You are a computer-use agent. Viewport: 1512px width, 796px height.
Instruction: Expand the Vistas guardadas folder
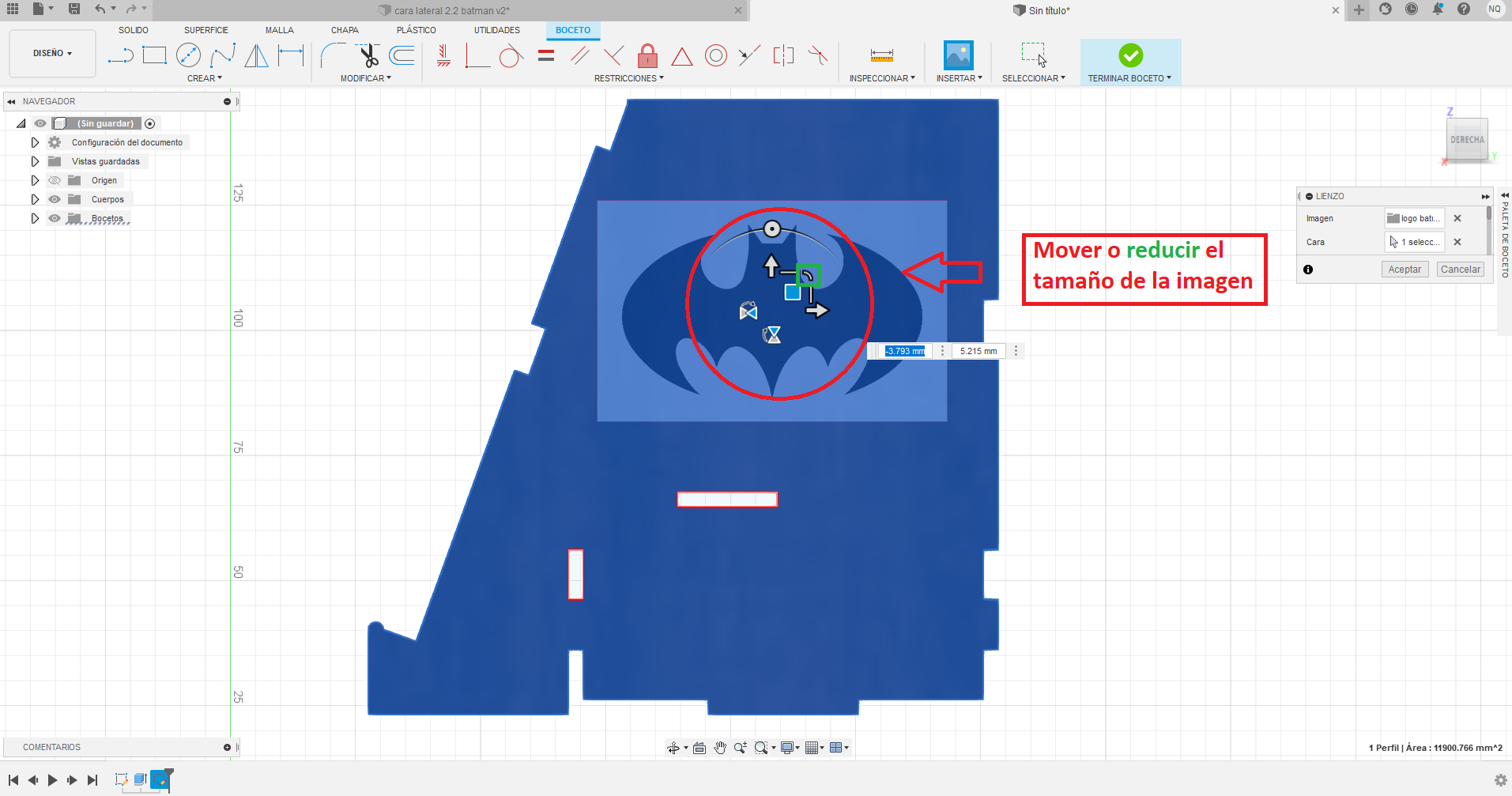click(x=35, y=161)
